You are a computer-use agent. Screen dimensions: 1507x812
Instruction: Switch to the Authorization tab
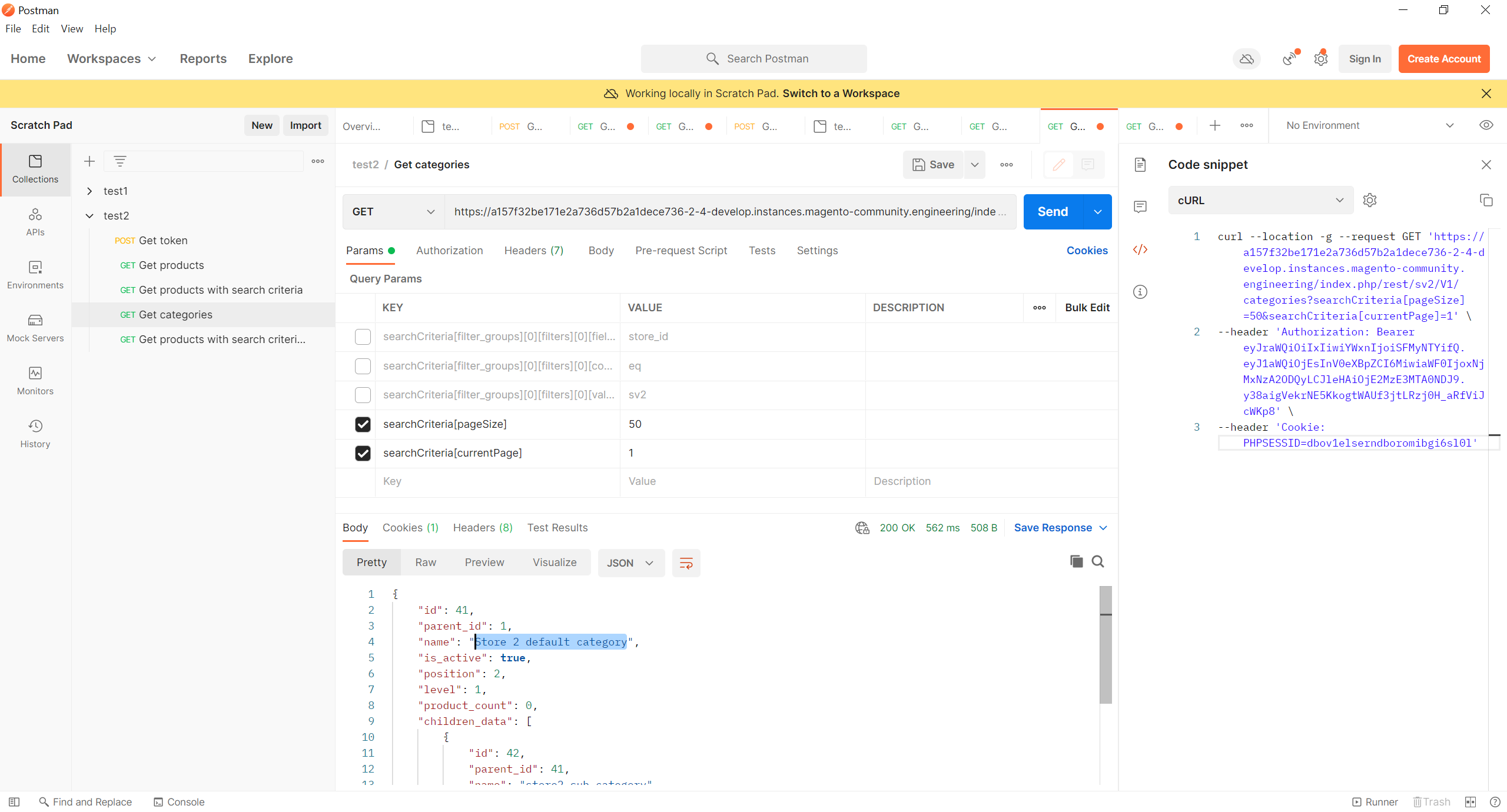(x=449, y=251)
